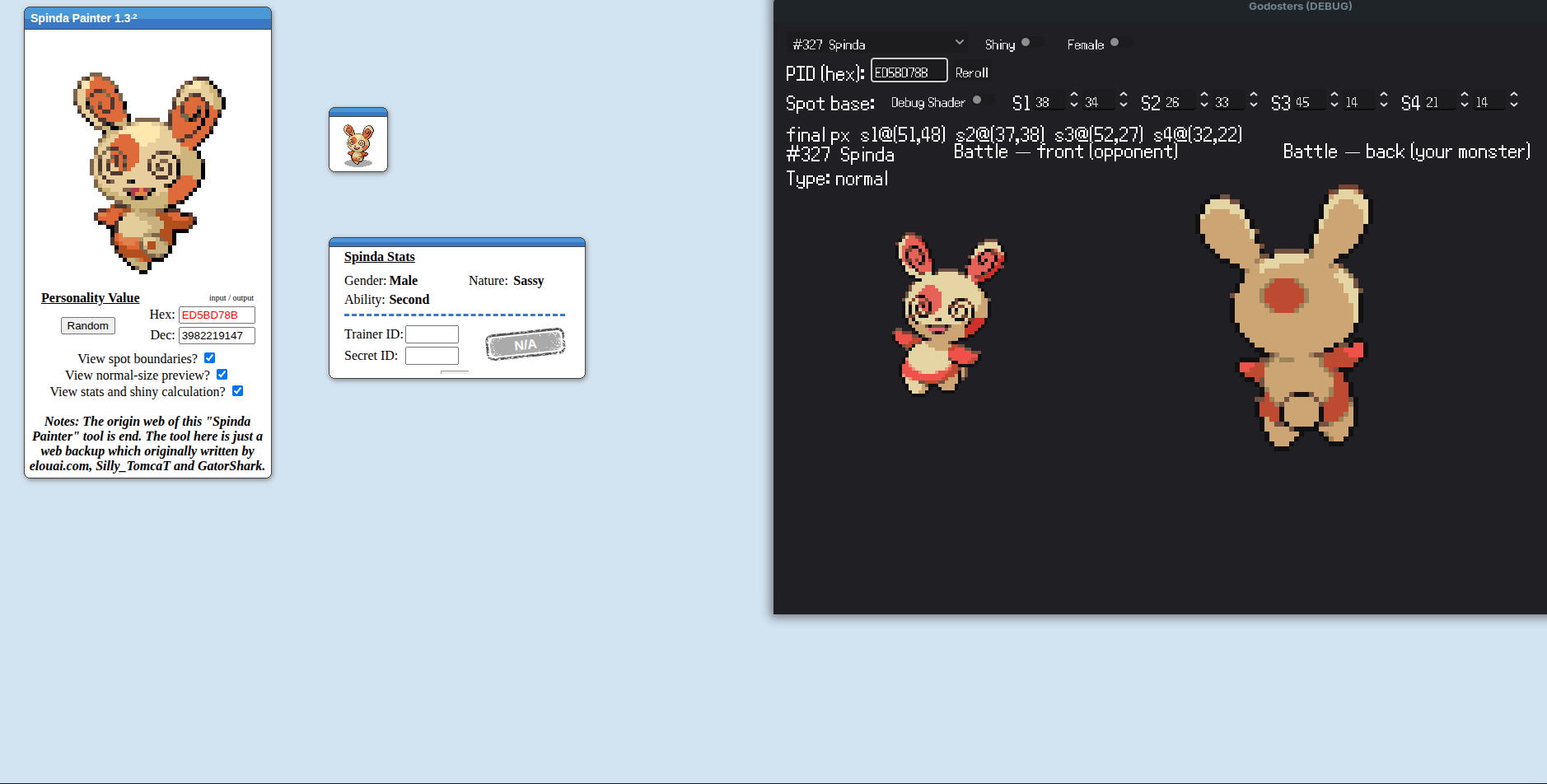1547x784 pixels.
Task: Enable the Debug Shader switch
Action: coord(982,100)
